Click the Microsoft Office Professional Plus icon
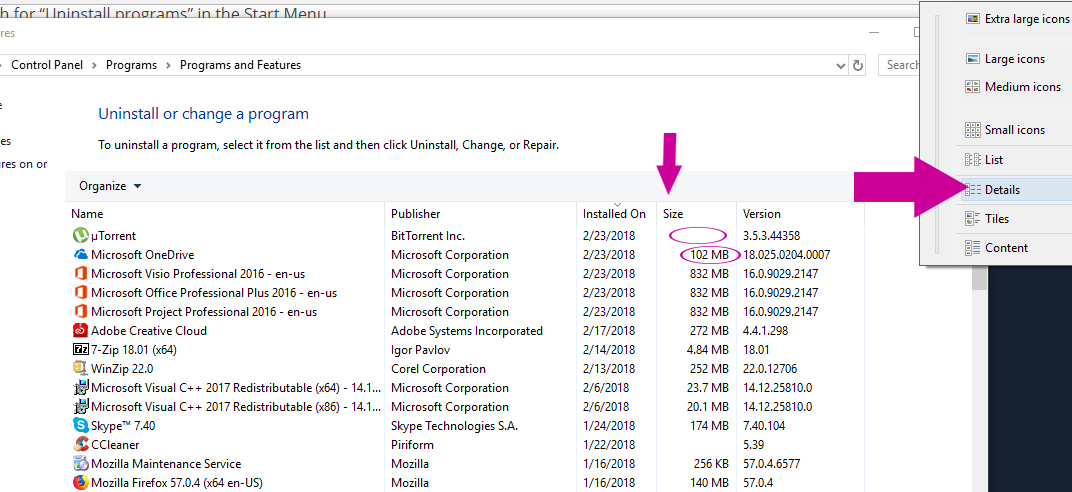This screenshot has height=492, width=1072. click(x=81, y=292)
